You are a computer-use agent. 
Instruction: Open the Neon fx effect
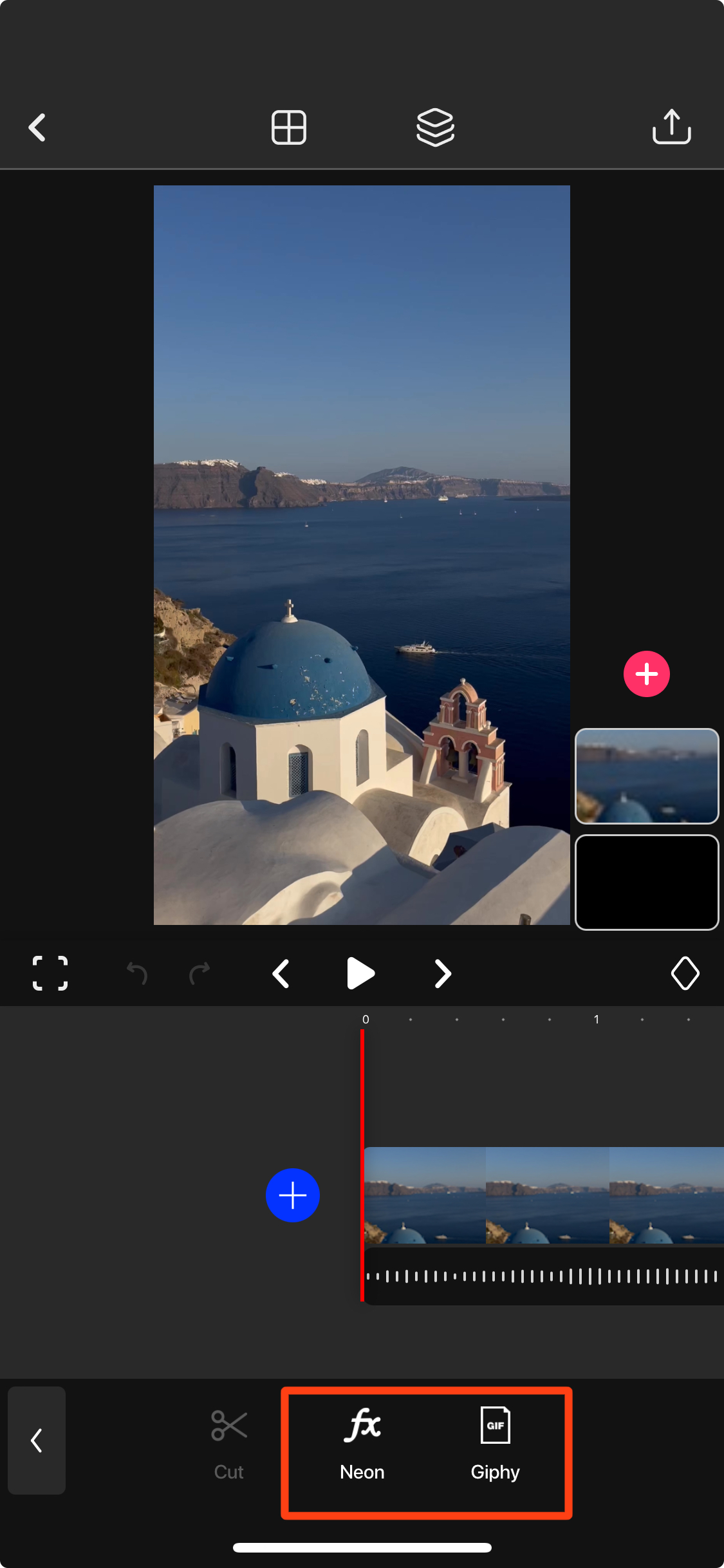[362, 1444]
